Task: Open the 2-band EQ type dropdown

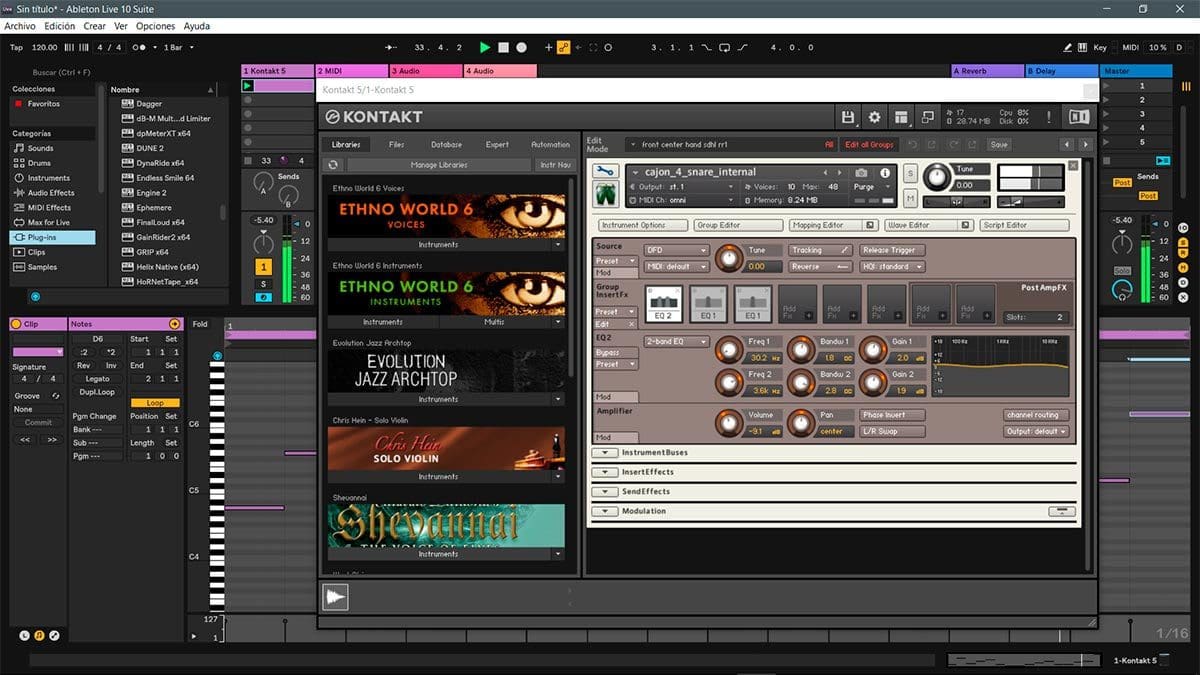Action: click(x=676, y=342)
